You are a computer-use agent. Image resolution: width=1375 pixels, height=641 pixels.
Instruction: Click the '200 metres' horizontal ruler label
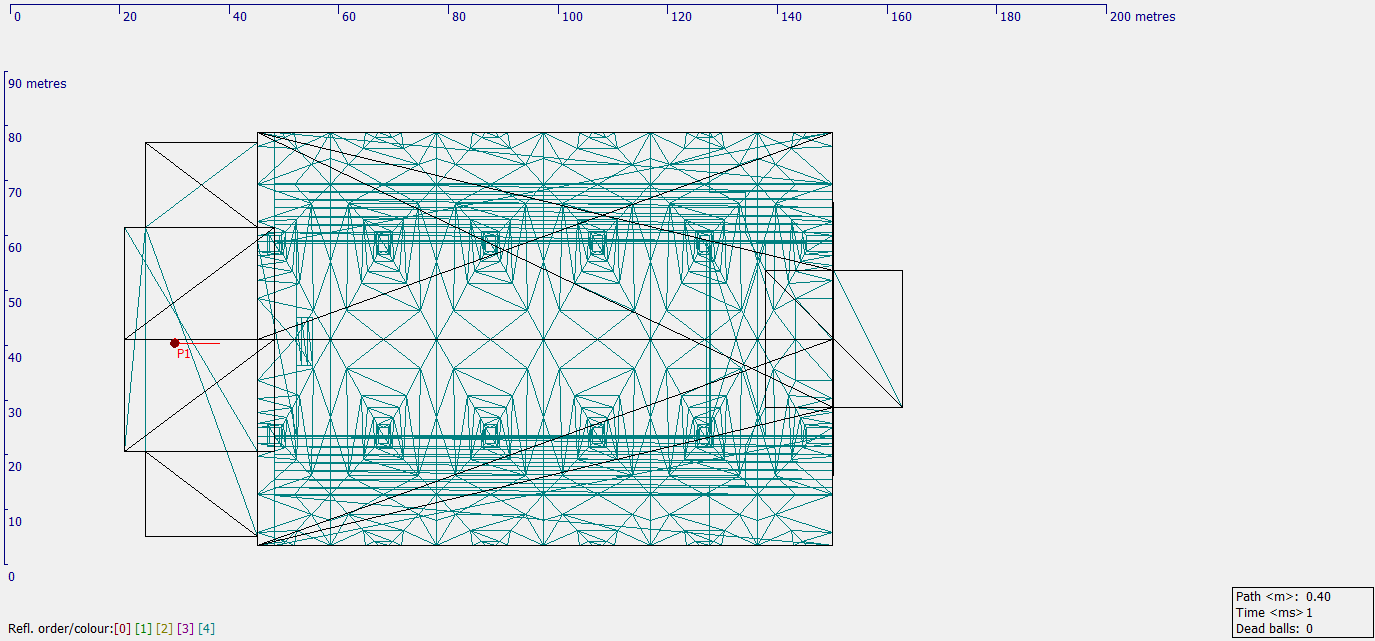(1143, 17)
